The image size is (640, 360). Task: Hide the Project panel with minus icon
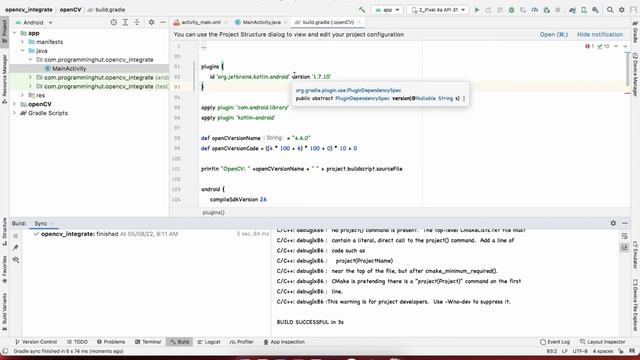[x=163, y=22]
